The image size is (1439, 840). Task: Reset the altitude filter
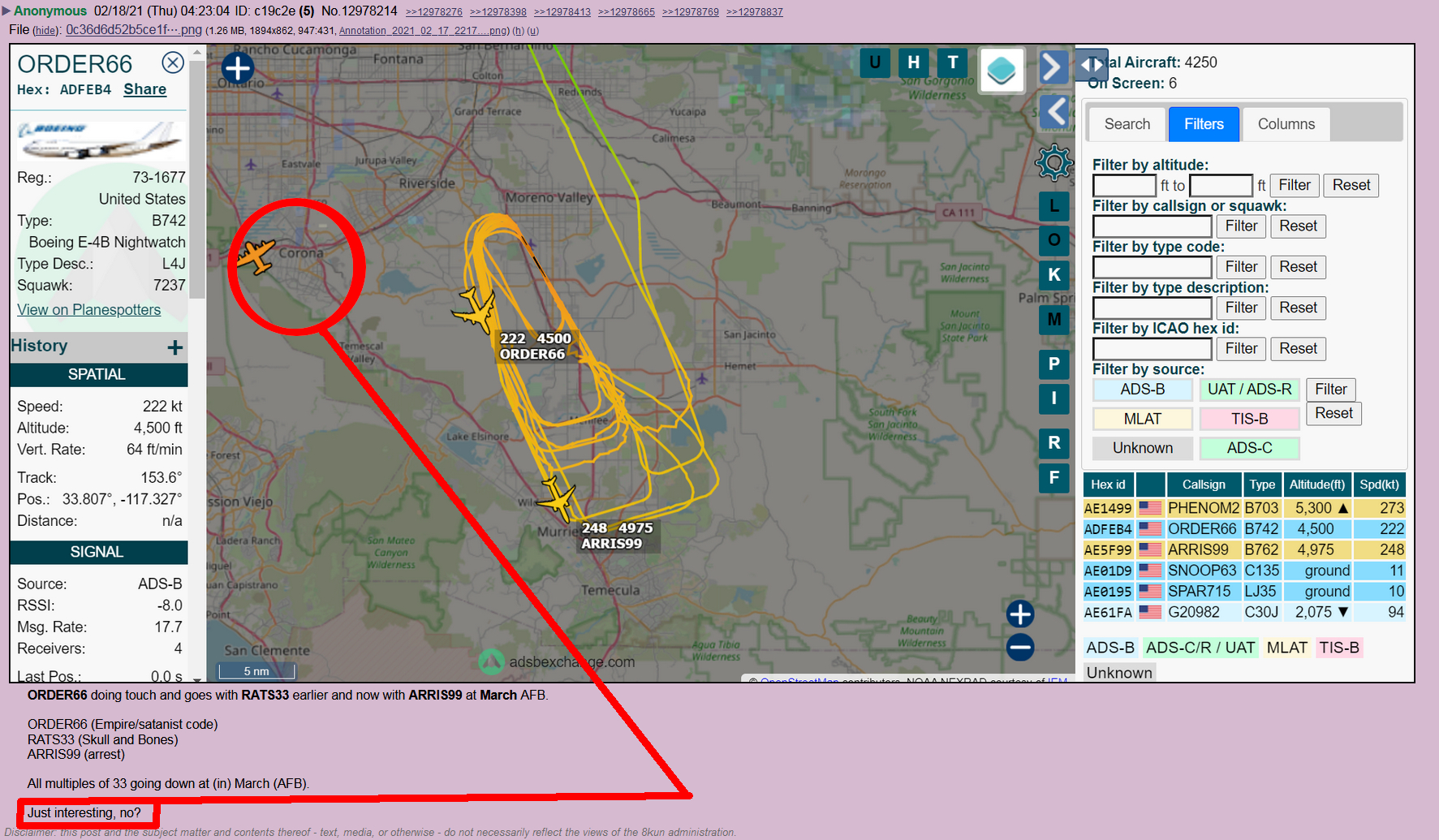pos(1351,185)
